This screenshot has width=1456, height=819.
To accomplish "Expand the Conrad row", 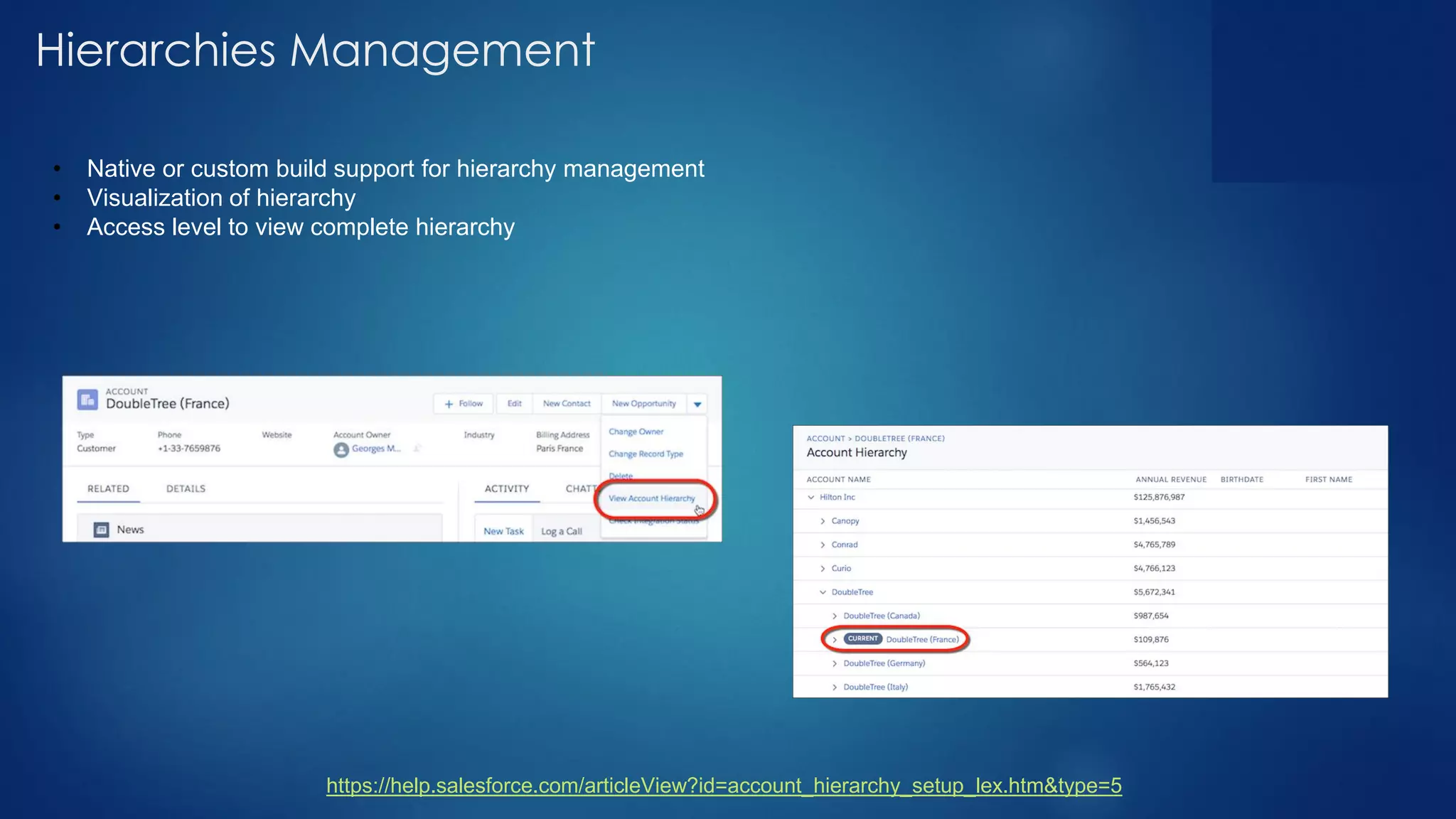I will pyautogui.click(x=823, y=545).
